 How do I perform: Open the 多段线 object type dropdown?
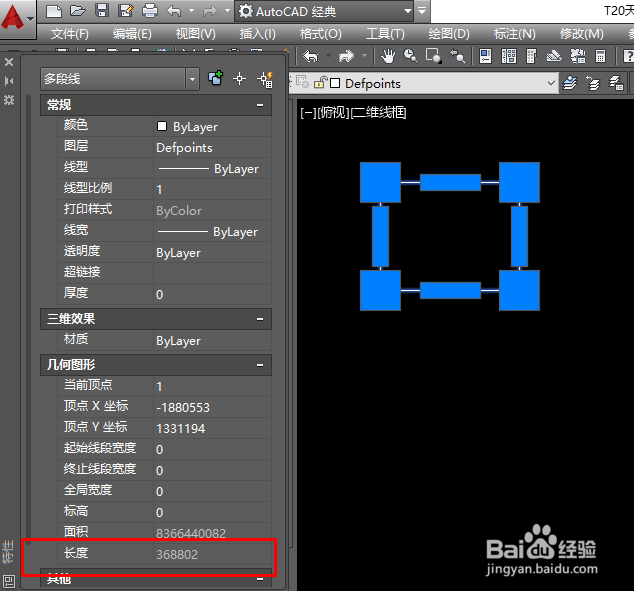click(192, 79)
